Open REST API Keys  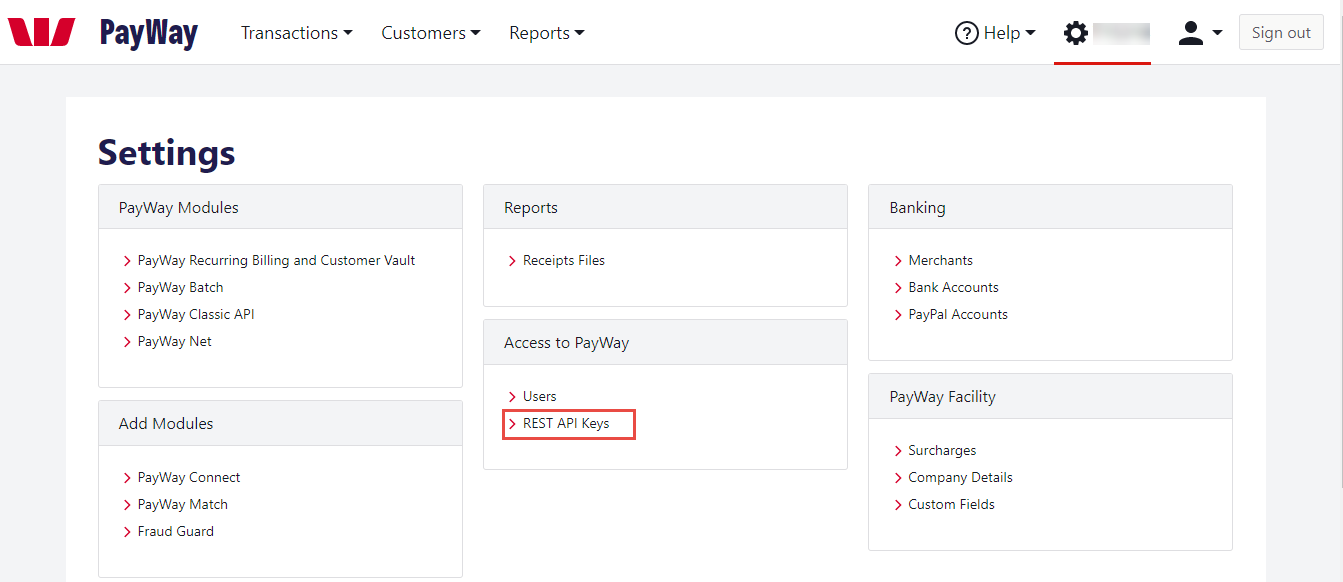[x=566, y=423]
